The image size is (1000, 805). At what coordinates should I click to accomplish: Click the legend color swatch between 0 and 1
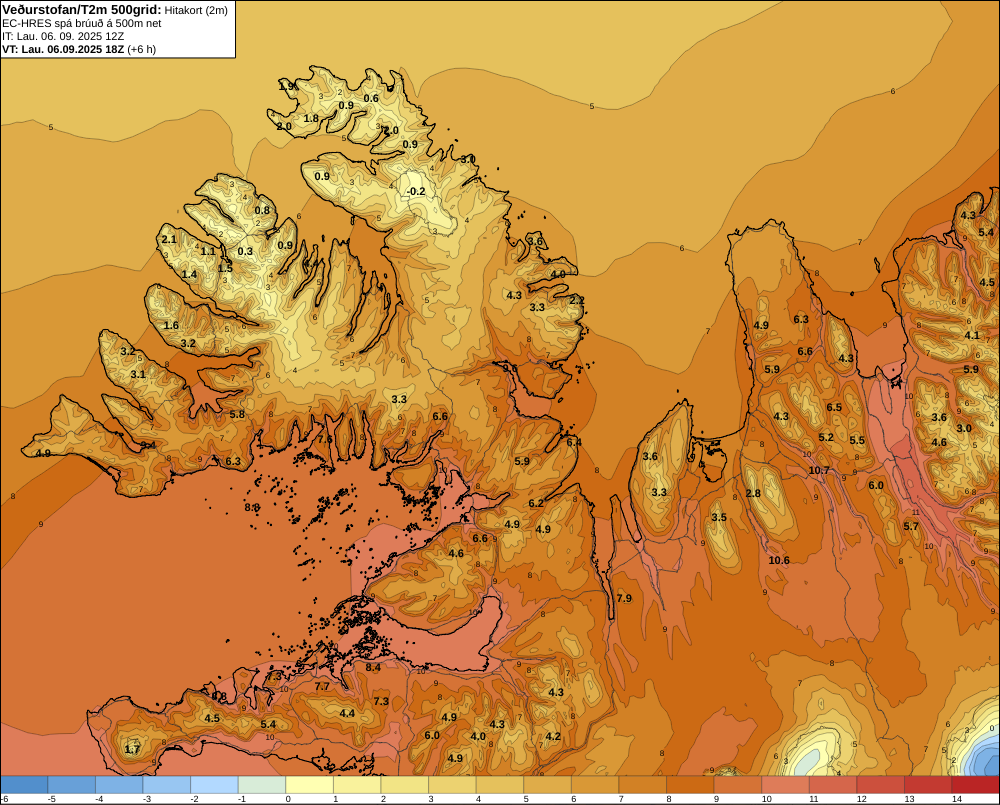tap(309, 785)
